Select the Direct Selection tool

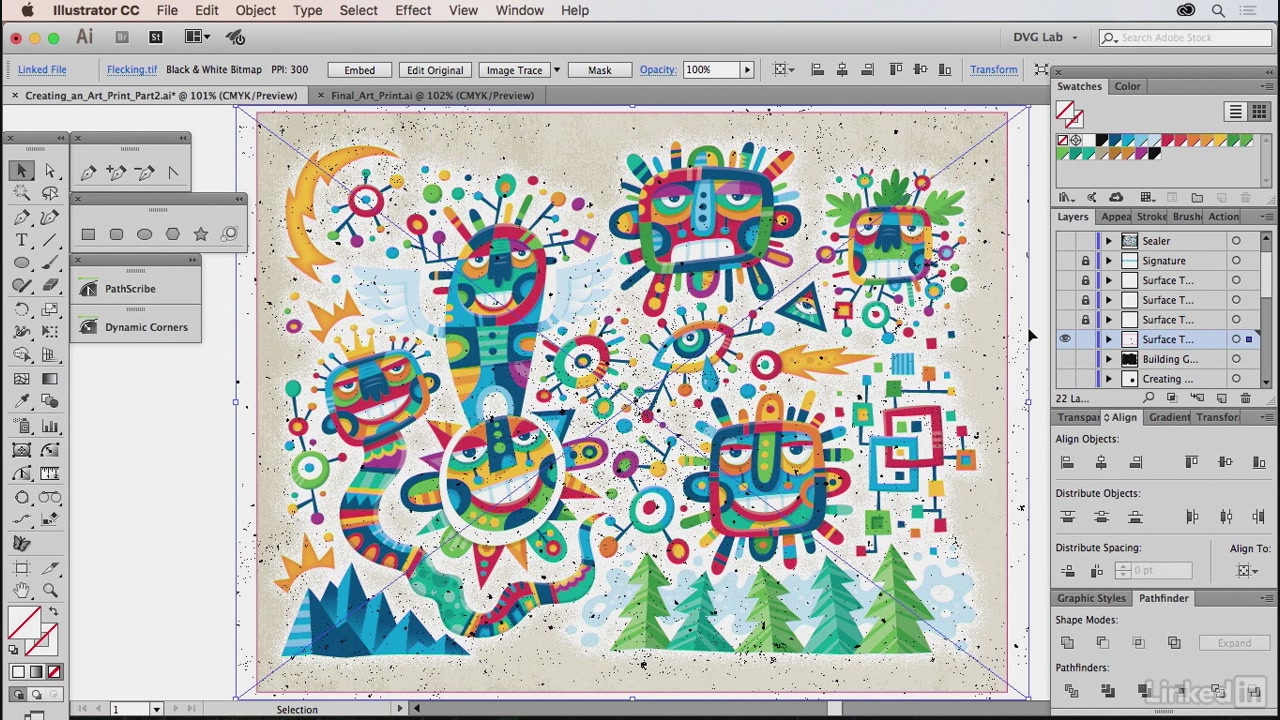coord(50,171)
